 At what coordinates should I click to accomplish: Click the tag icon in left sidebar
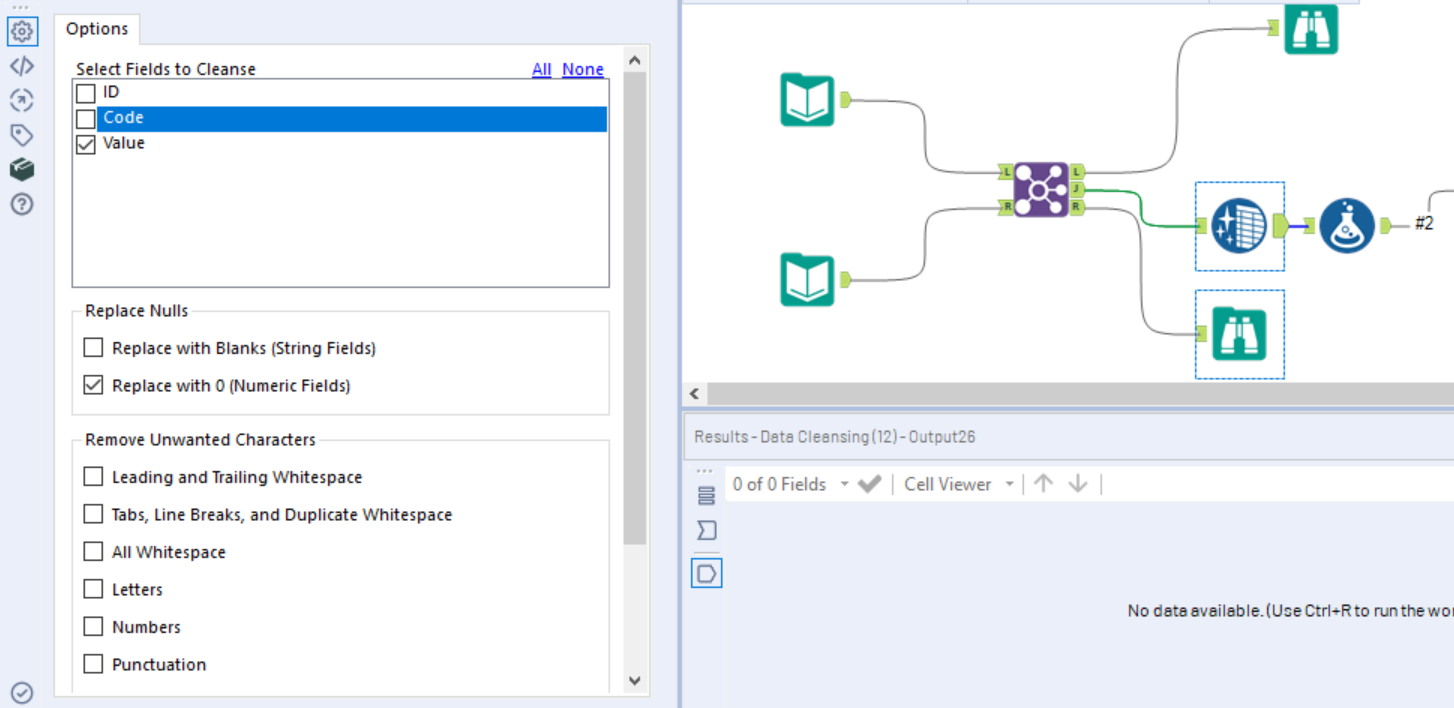[x=22, y=135]
